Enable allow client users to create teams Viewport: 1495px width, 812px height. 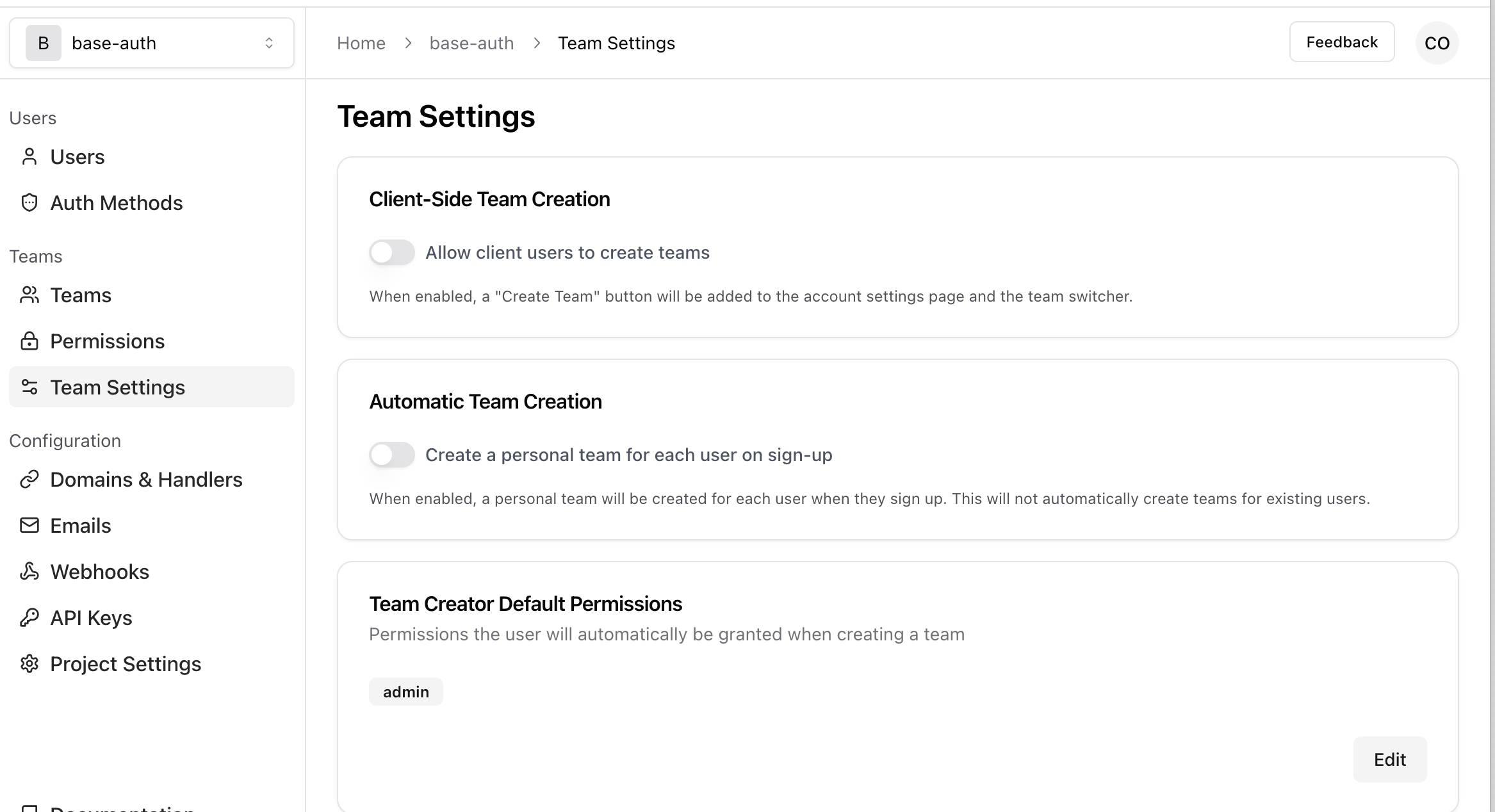392,252
